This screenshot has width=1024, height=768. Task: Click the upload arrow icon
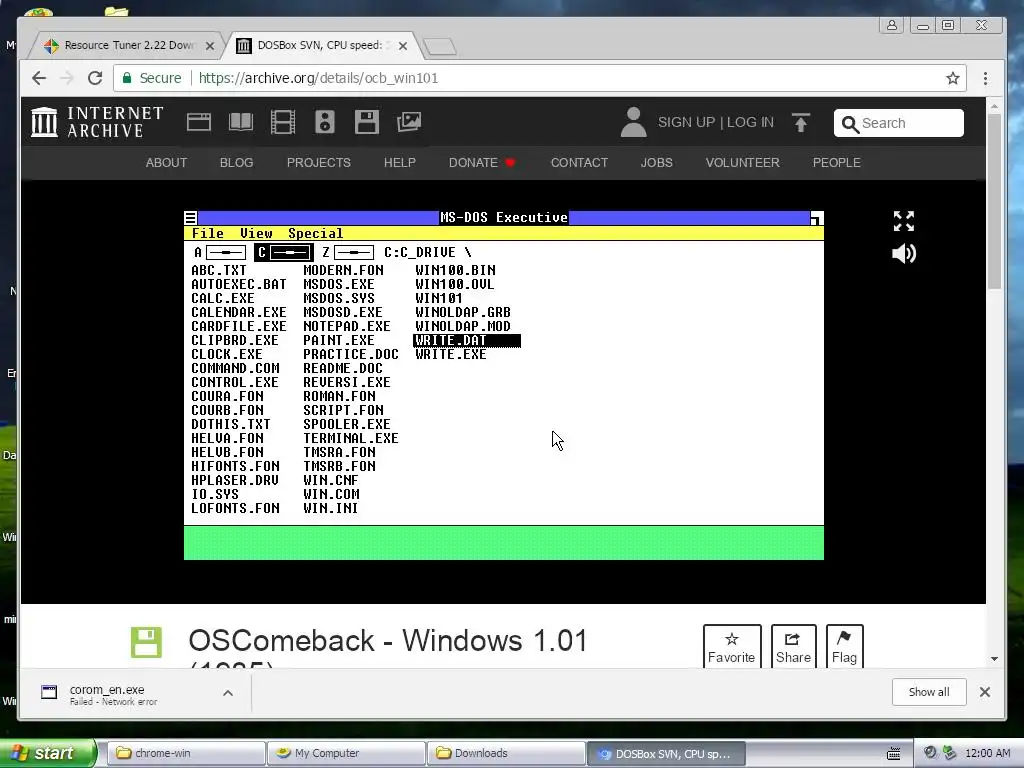(x=801, y=122)
